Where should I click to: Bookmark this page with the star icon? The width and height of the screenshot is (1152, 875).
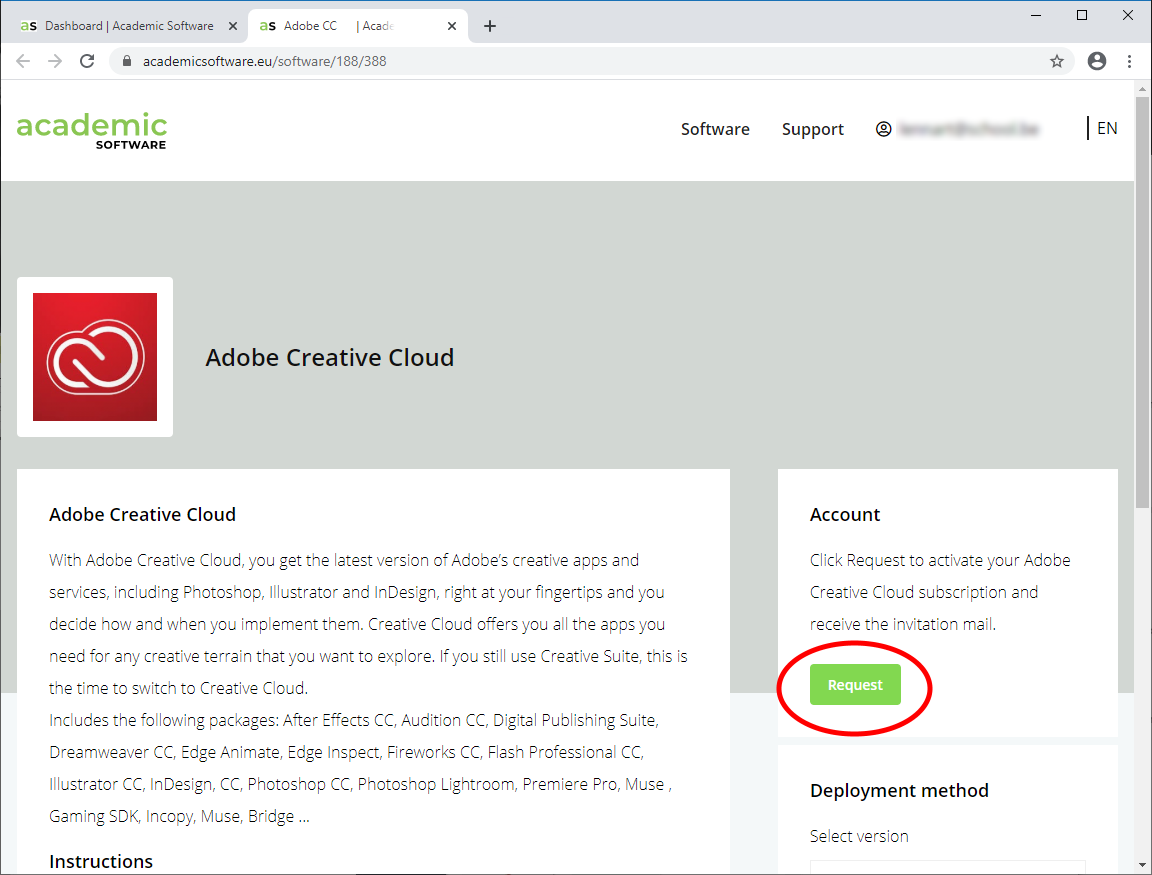1056,61
